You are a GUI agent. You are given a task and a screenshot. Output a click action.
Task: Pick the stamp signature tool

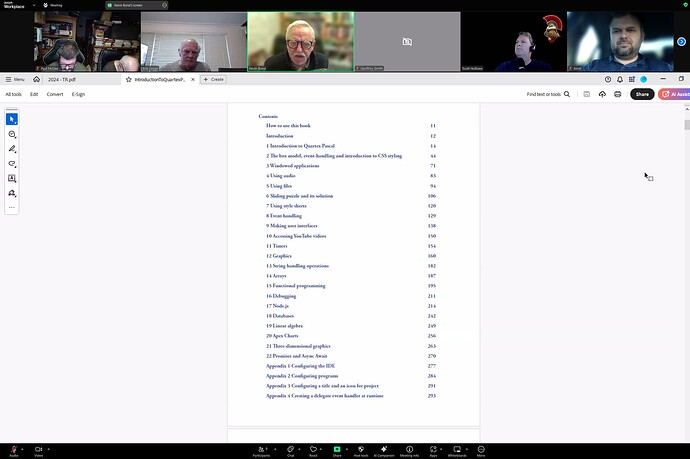pos(12,193)
